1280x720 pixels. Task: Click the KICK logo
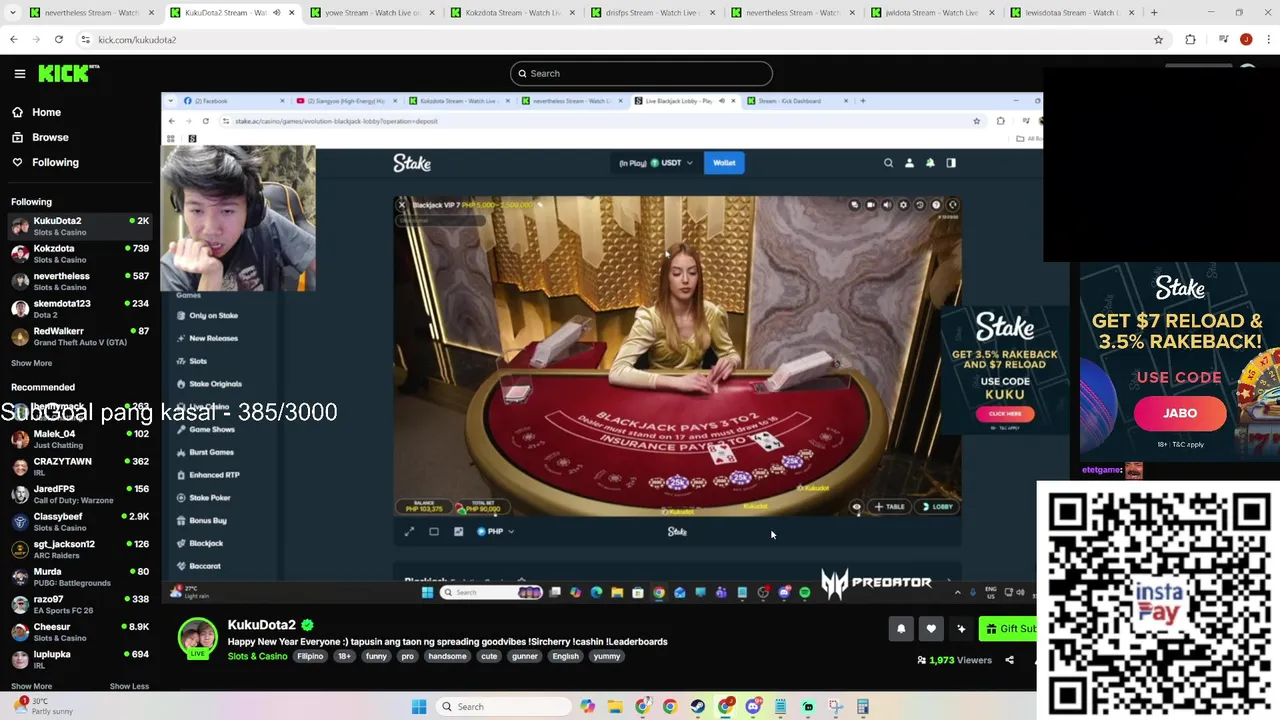[x=68, y=73]
